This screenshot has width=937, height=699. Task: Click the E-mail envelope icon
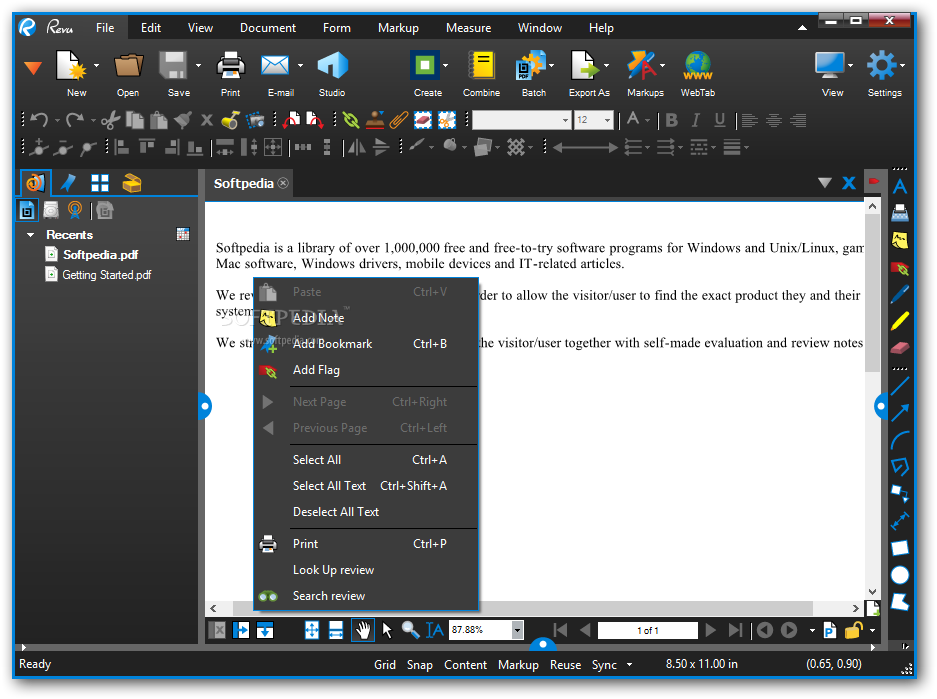[x=275, y=65]
